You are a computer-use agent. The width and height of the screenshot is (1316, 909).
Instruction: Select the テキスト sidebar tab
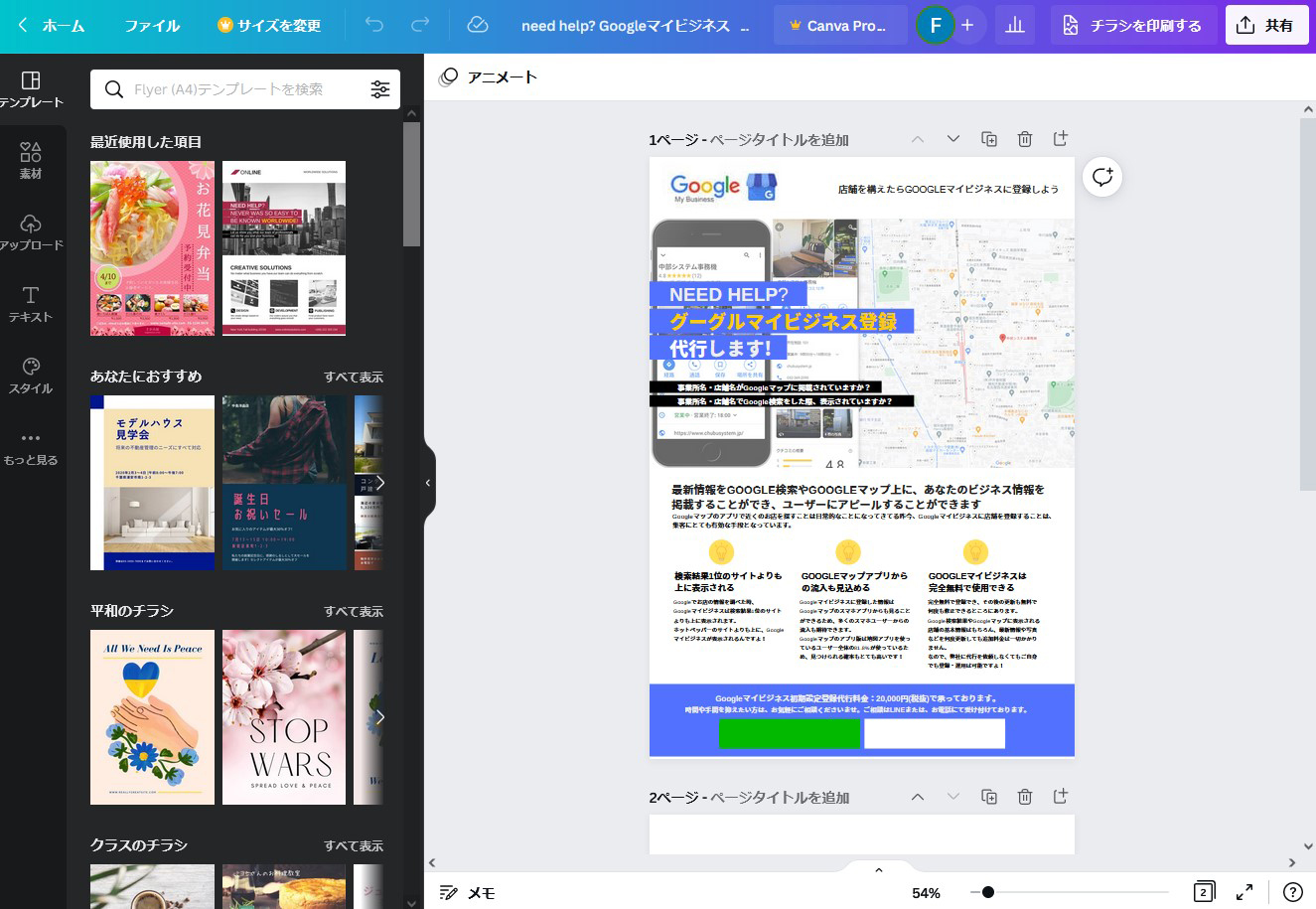(32, 304)
